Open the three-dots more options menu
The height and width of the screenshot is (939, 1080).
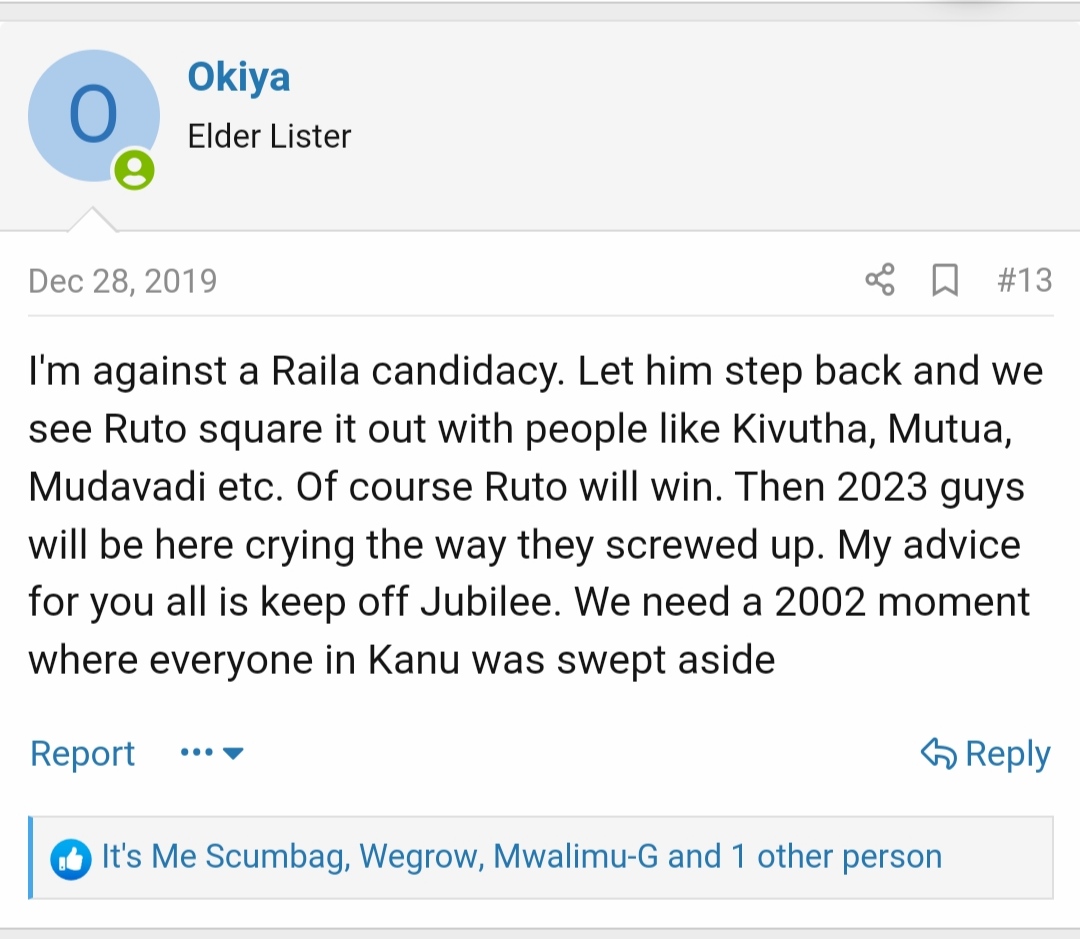(x=196, y=752)
